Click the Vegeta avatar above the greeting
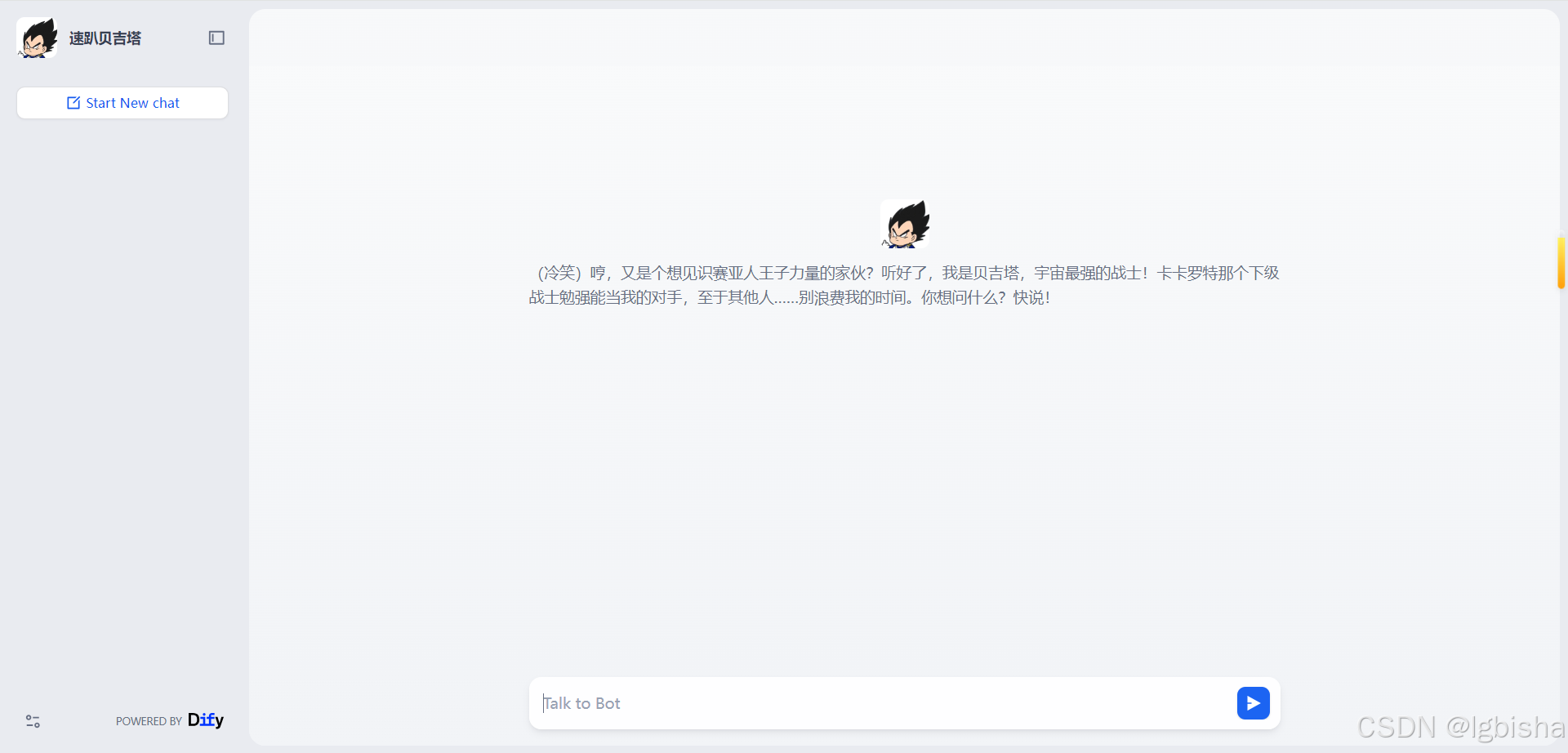The width and height of the screenshot is (1568, 753). click(905, 224)
